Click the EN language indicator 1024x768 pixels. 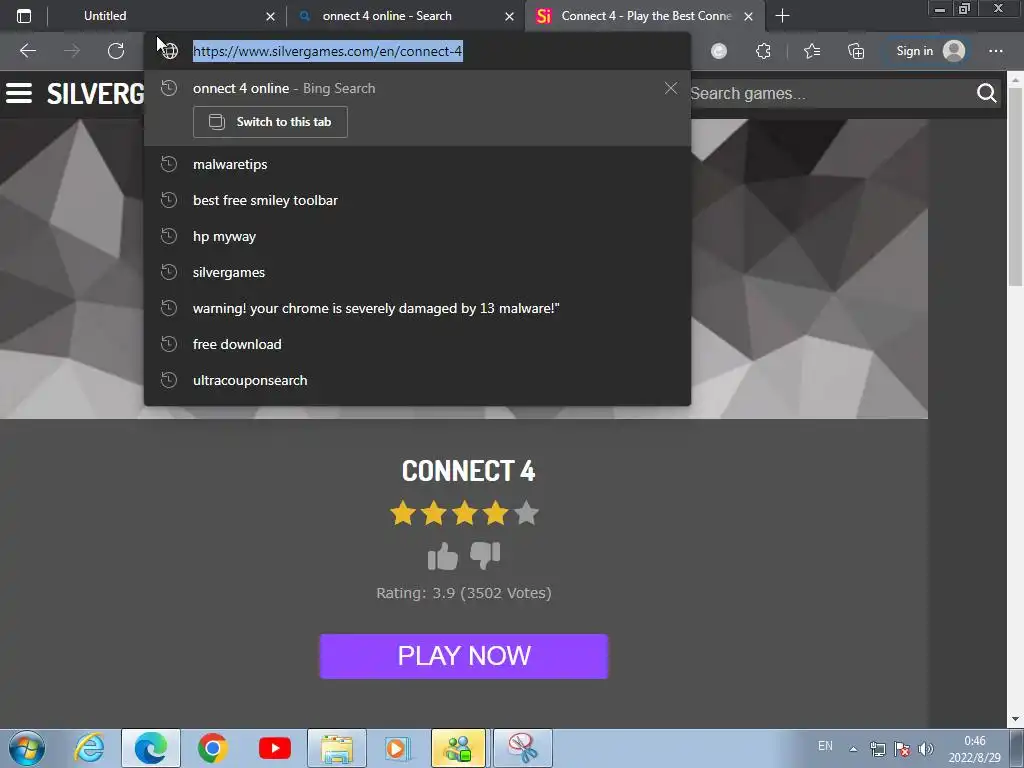click(x=825, y=746)
